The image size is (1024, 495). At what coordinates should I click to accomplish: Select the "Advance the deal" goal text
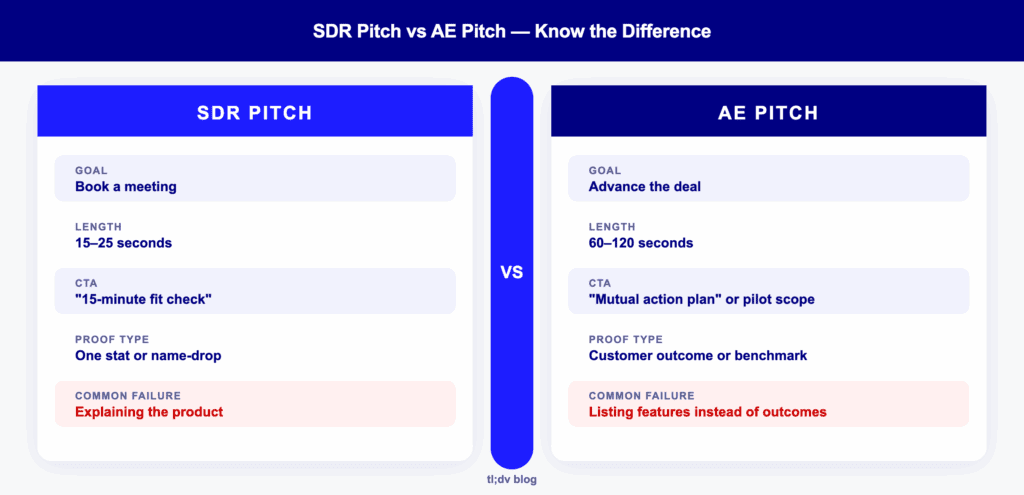645,186
